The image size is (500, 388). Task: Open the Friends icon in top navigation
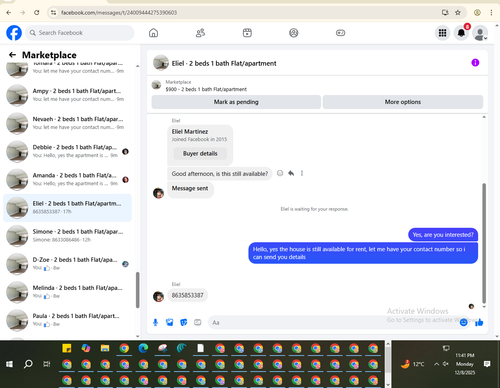(200, 33)
